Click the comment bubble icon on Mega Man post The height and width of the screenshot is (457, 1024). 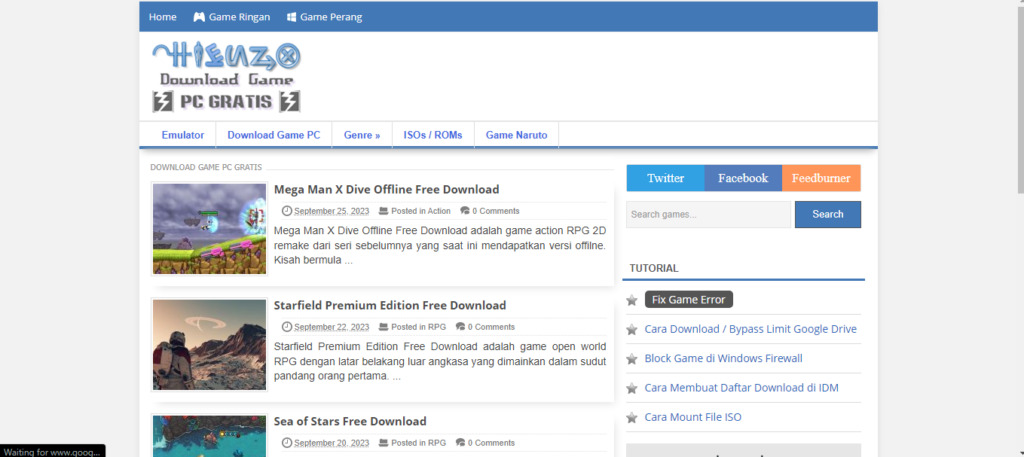click(x=465, y=211)
